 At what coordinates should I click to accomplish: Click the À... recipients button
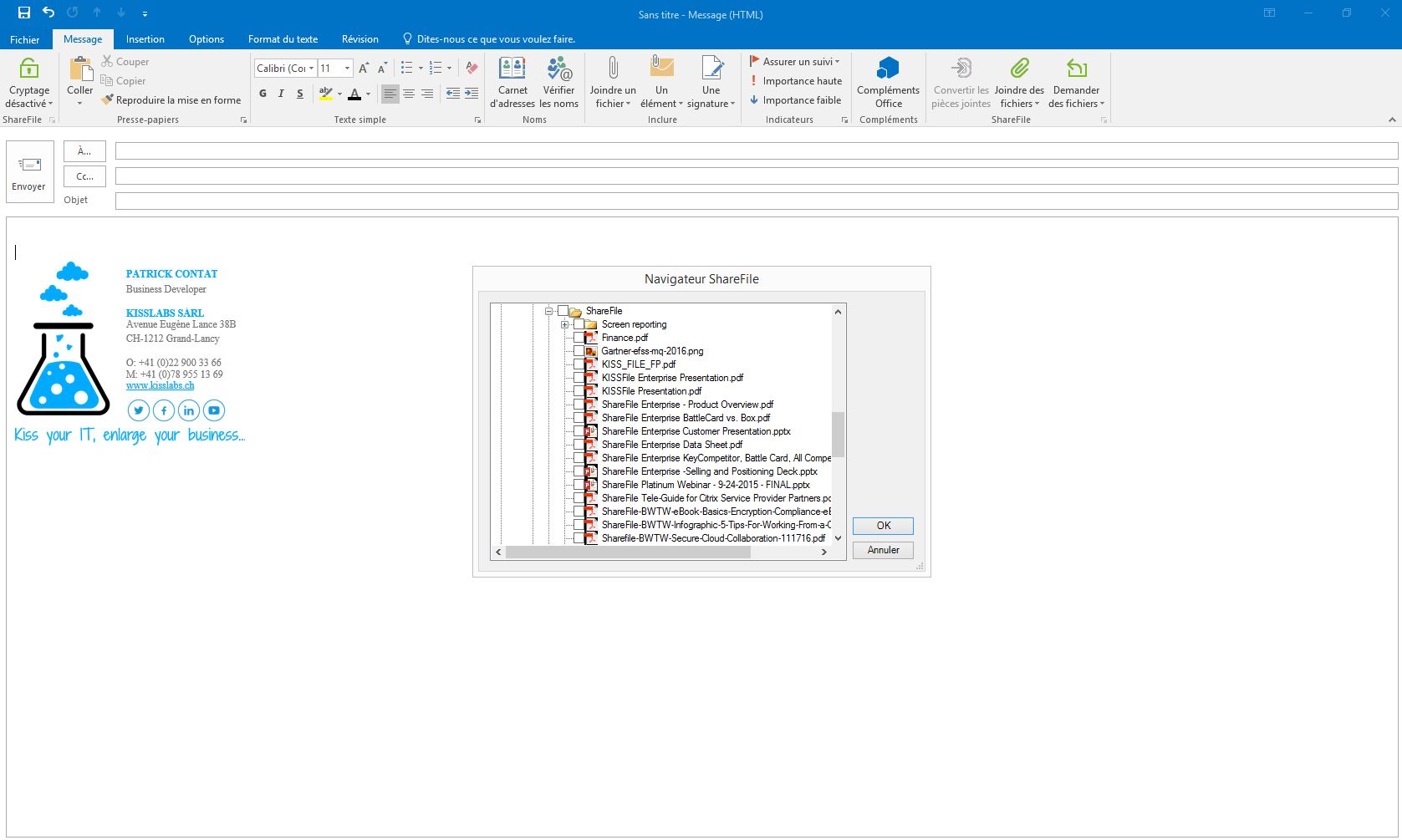pos(84,151)
